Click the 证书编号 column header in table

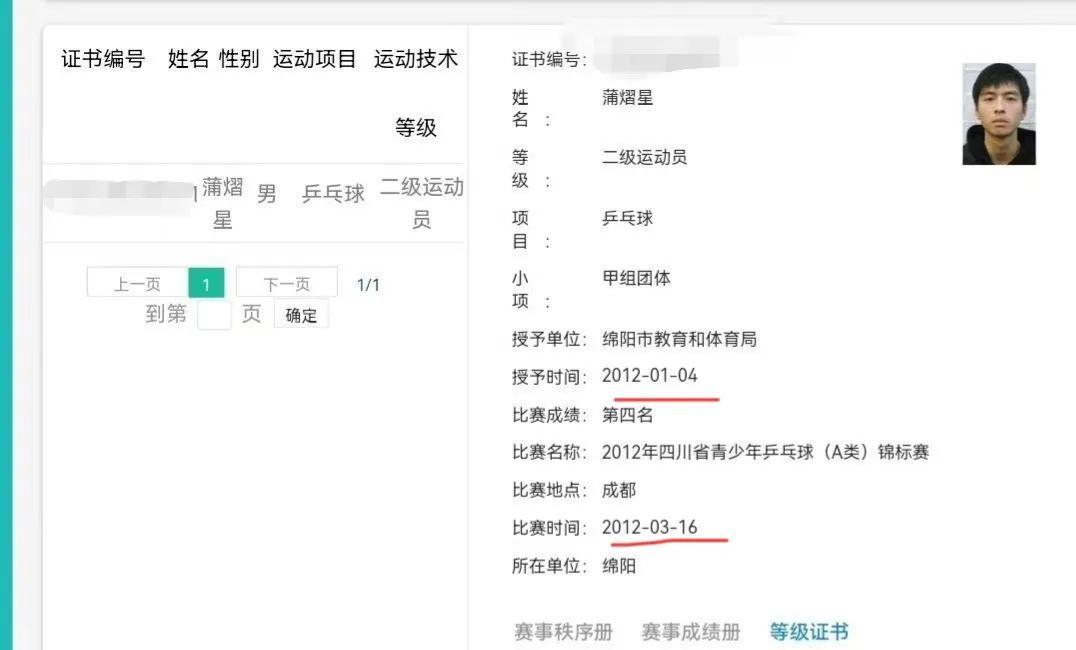103,59
